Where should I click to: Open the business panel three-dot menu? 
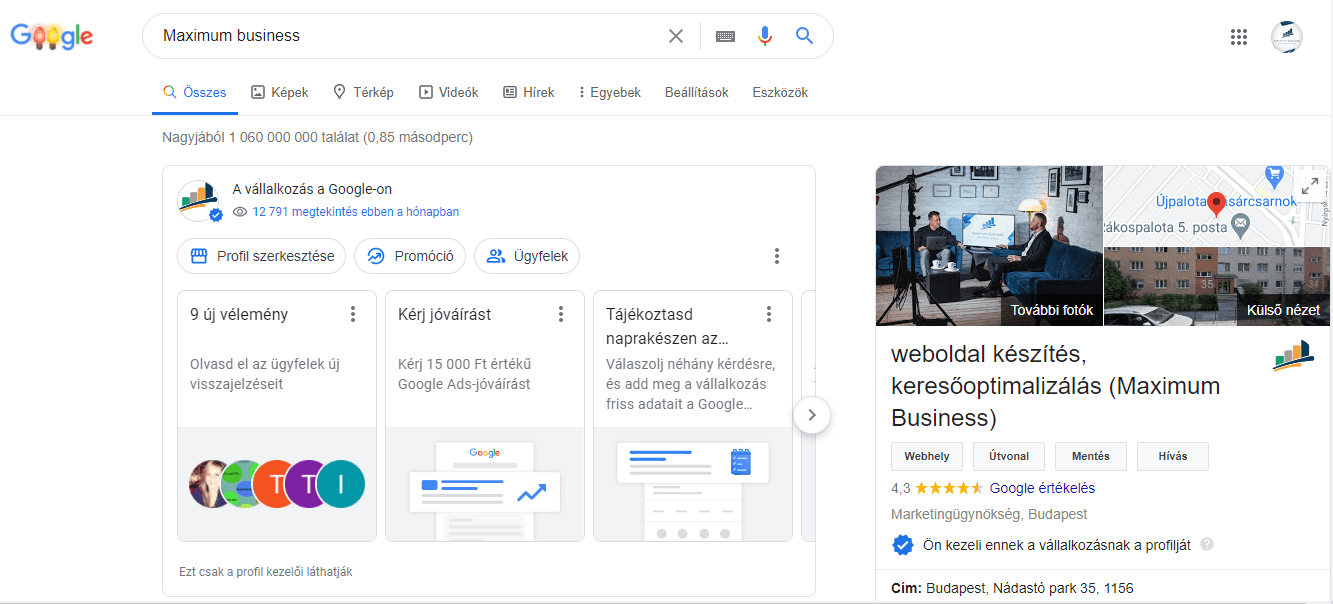coord(777,256)
